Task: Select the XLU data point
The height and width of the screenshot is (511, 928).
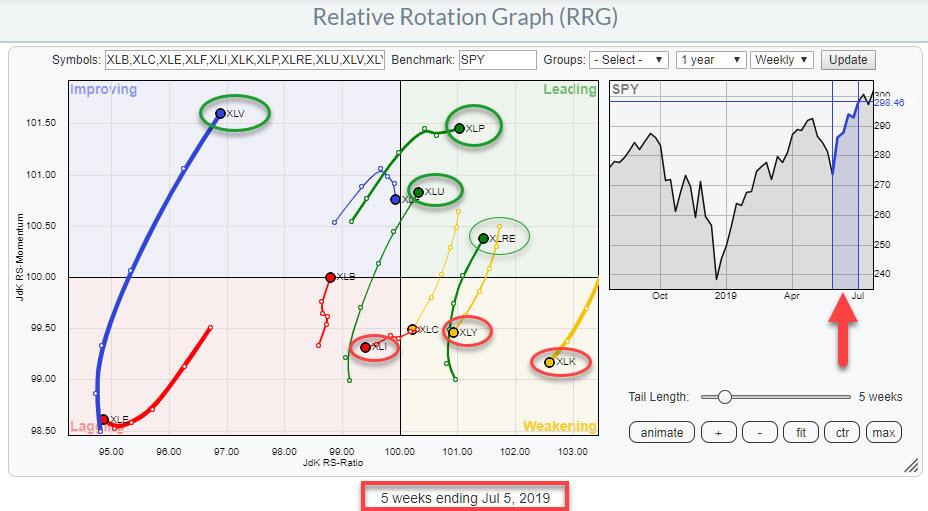Action: tap(418, 192)
